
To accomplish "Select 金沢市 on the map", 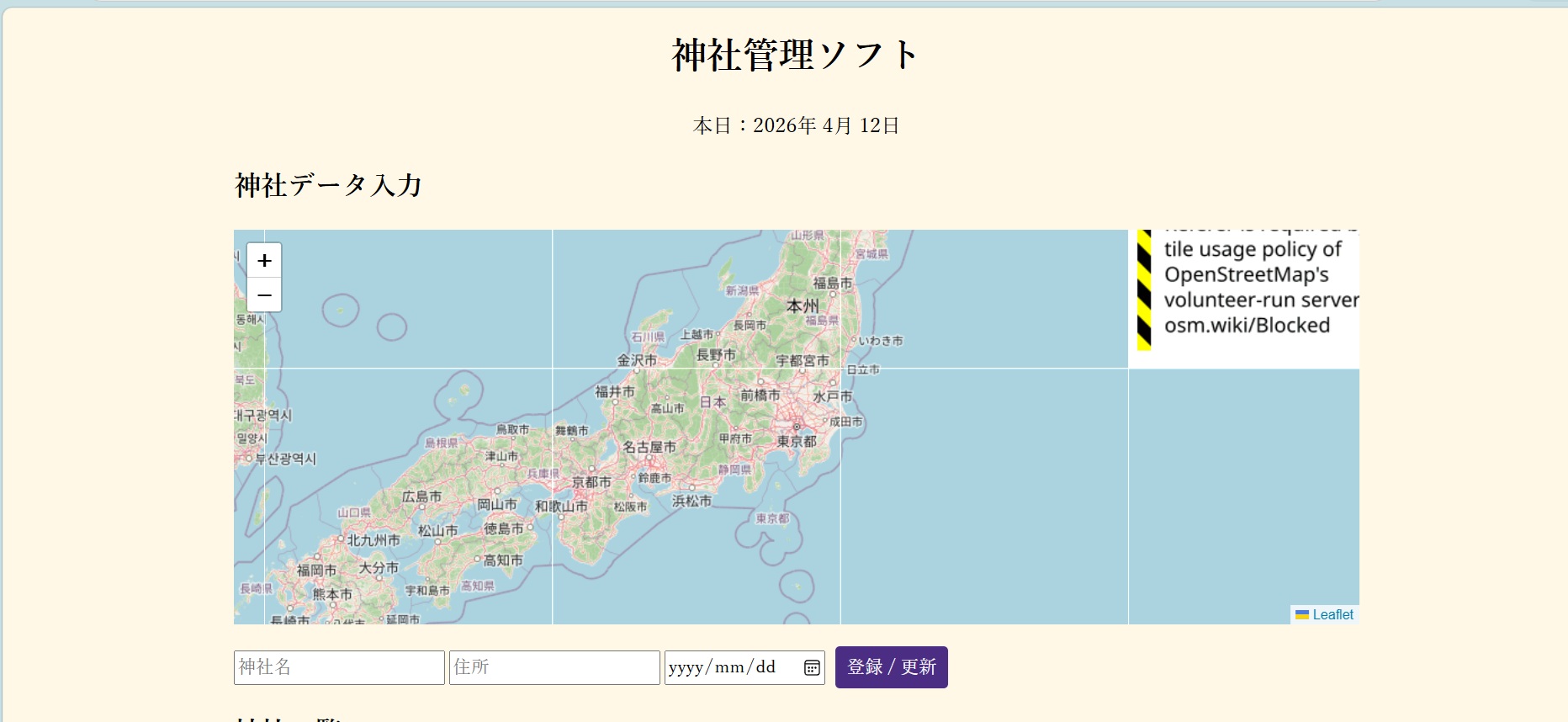I will tap(637, 360).
